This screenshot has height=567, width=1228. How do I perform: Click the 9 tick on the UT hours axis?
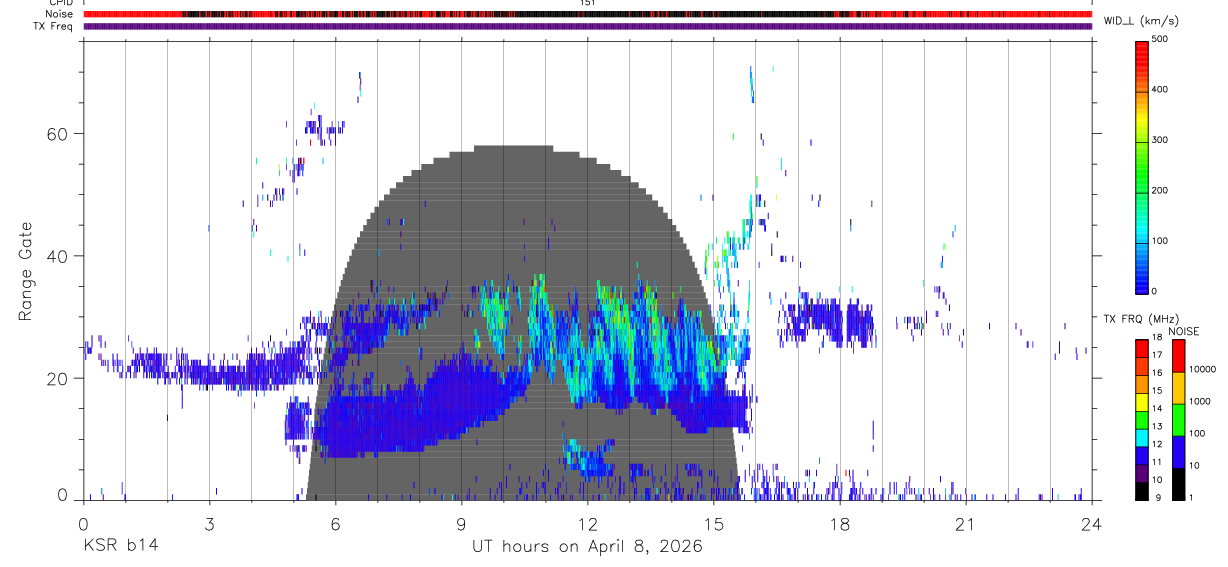point(462,525)
